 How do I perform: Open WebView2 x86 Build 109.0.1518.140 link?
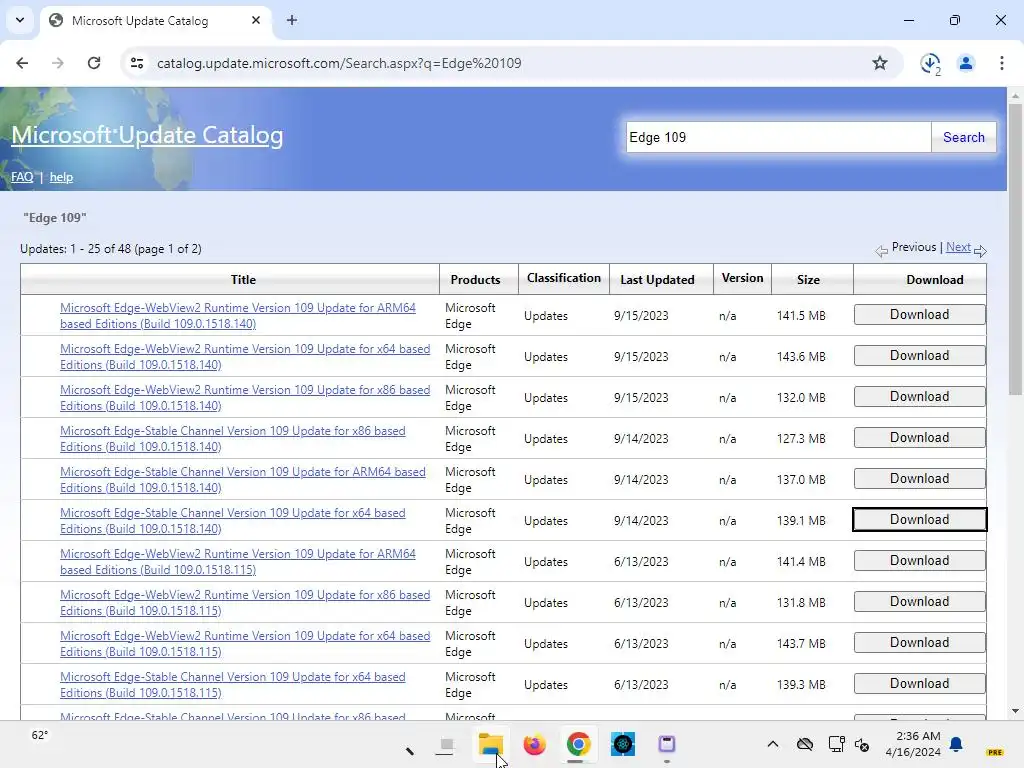245,398
